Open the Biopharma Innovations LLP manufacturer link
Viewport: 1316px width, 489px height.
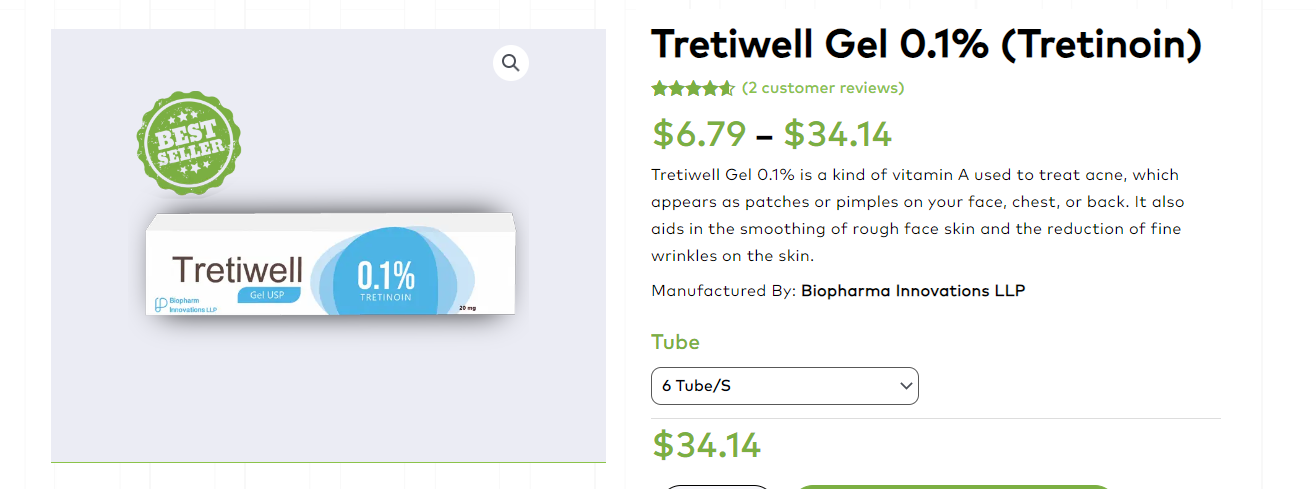coord(913,291)
